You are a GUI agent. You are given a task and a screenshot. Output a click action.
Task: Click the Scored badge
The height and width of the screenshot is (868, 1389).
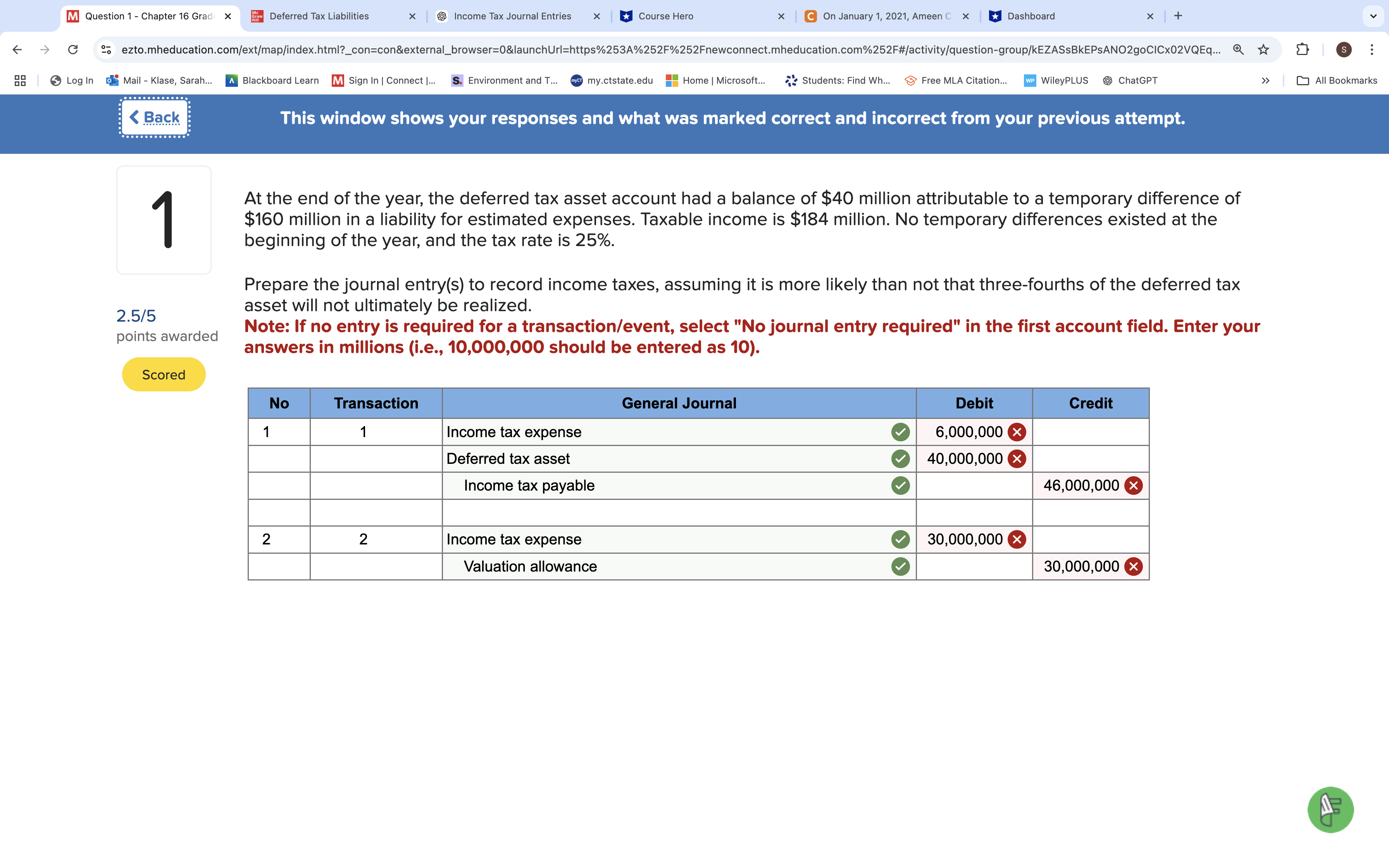(x=164, y=374)
